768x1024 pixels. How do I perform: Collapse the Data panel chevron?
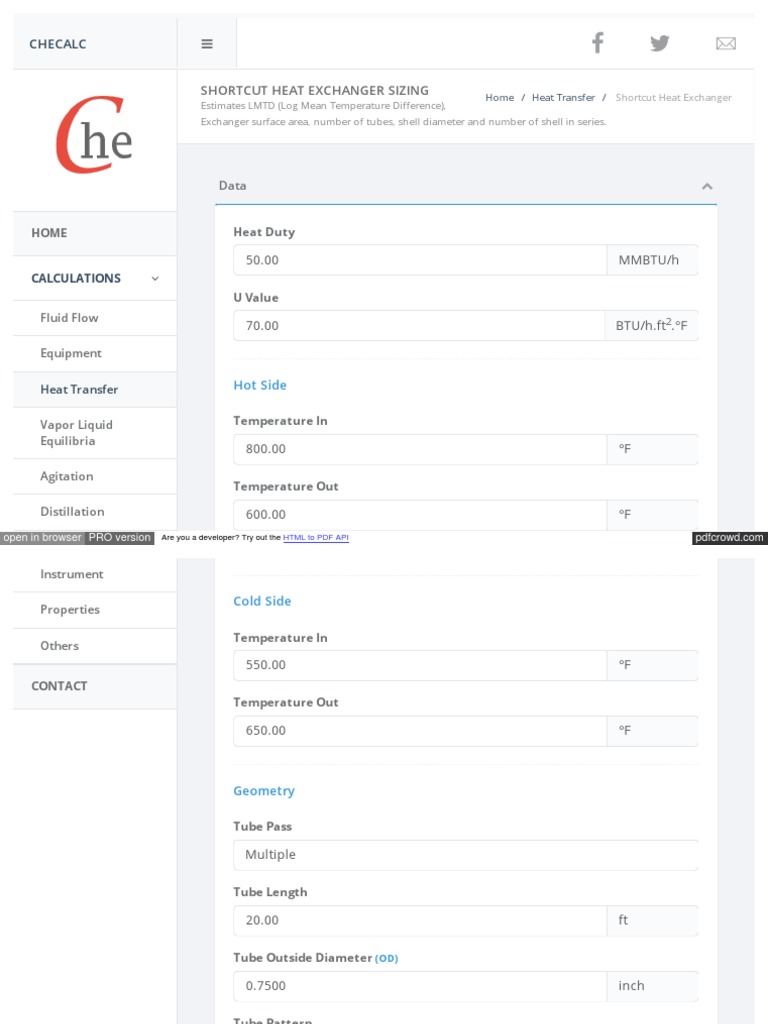(x=707, y=186)
